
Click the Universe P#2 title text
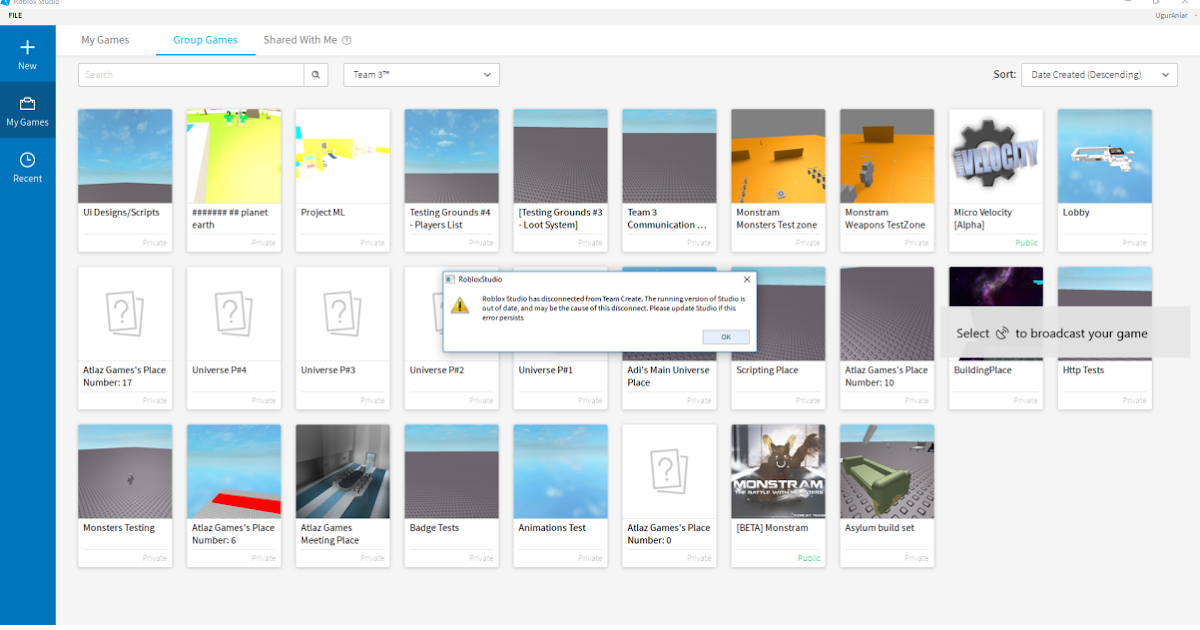(437, 370)
